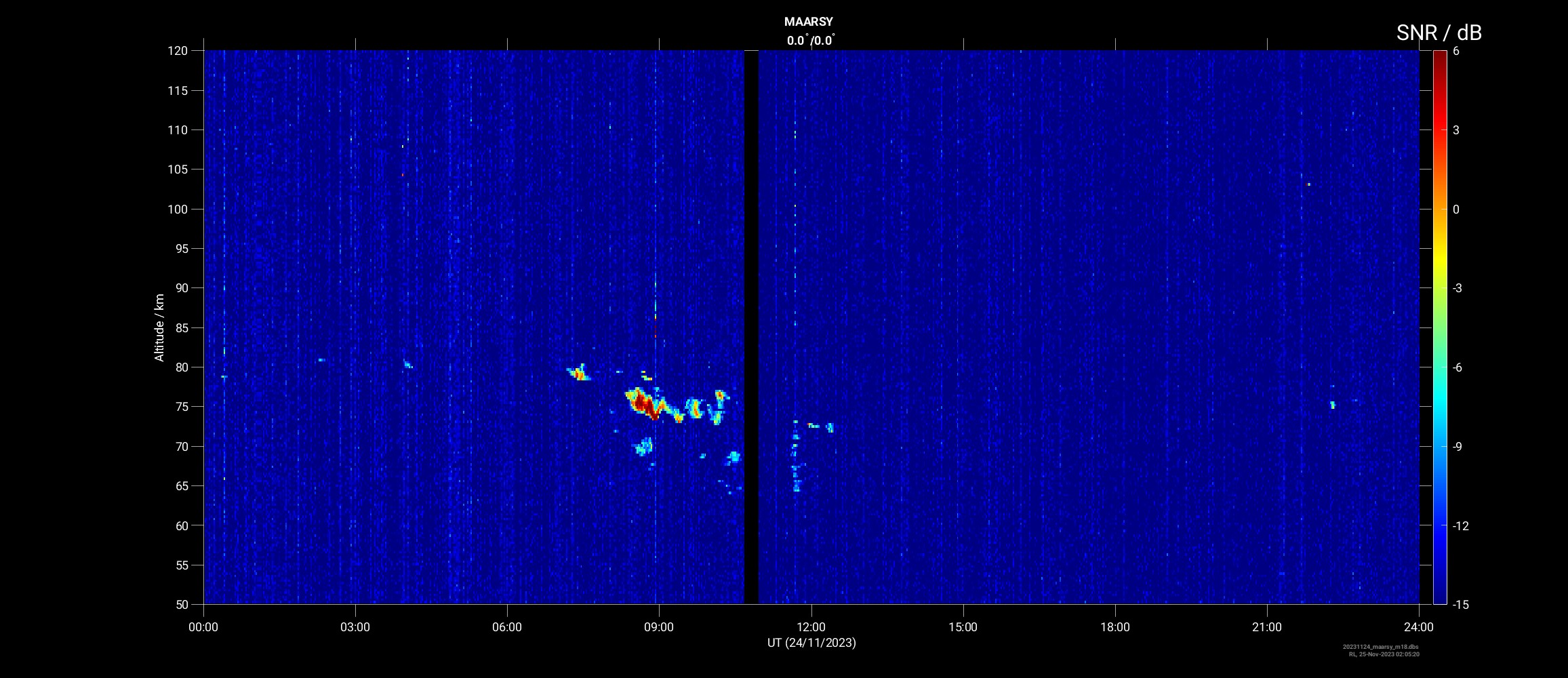Screen dimensions: 1568x678
Task: Click the 70 altitude tick label
Action: tap(181, 446)
